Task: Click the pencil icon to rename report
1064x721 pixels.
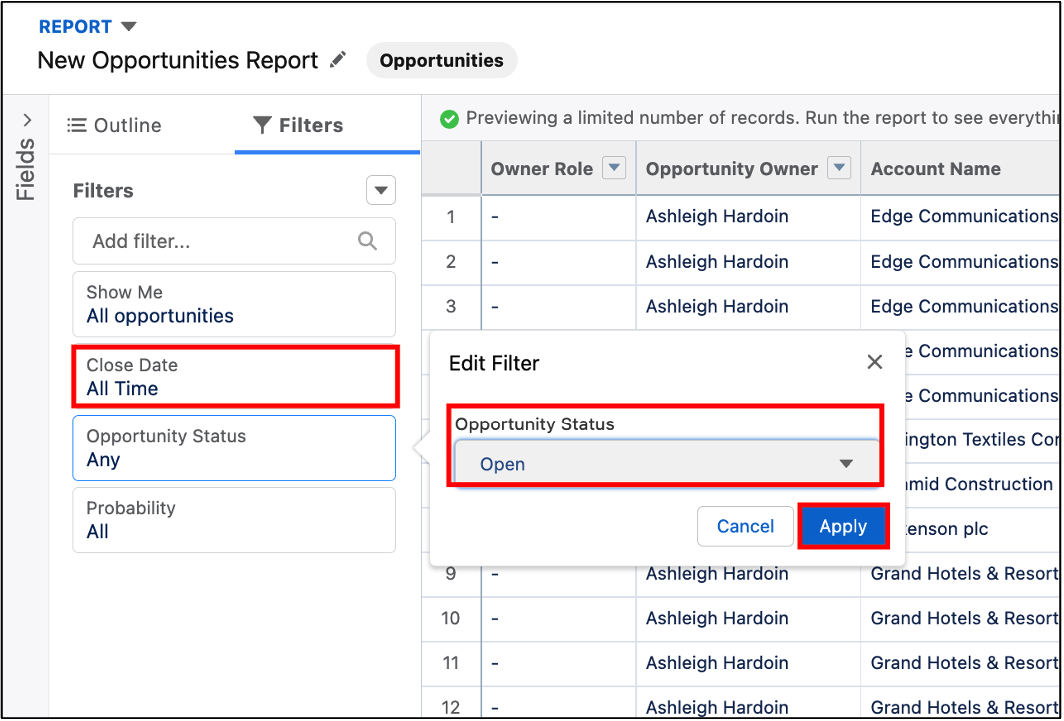Action: point(338,60)
